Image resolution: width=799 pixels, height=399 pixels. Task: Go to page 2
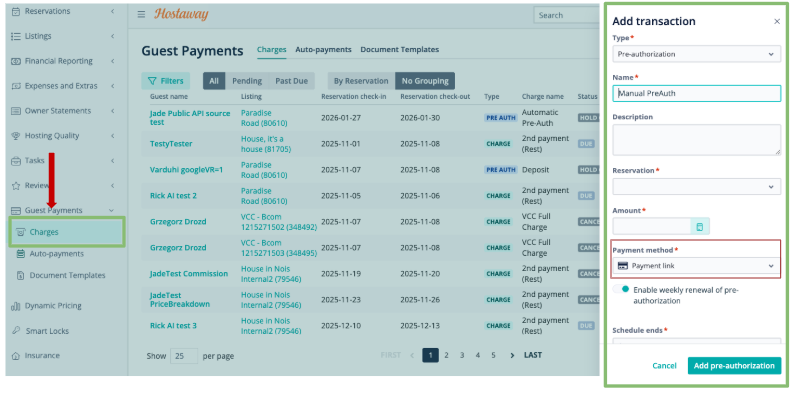tap(446, 356)
